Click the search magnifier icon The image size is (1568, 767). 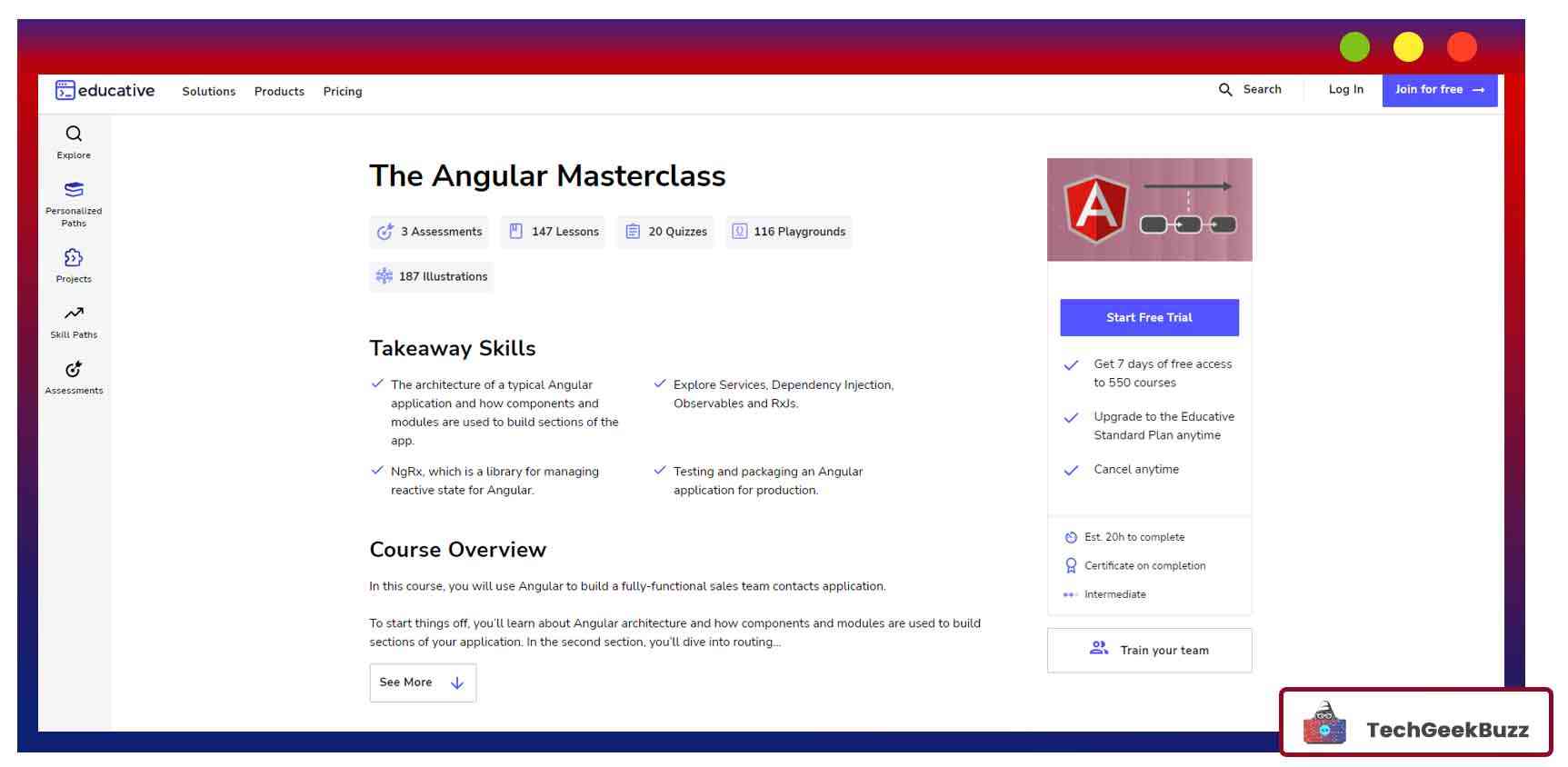[x=1225, y=90]
